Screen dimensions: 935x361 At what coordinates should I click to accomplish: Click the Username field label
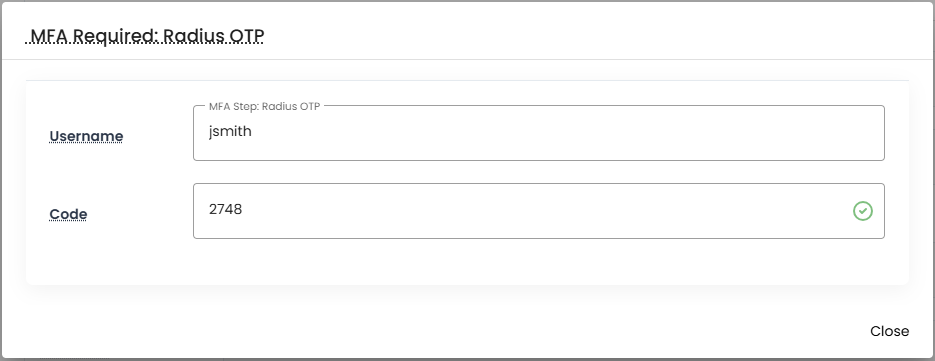point(86,136)
